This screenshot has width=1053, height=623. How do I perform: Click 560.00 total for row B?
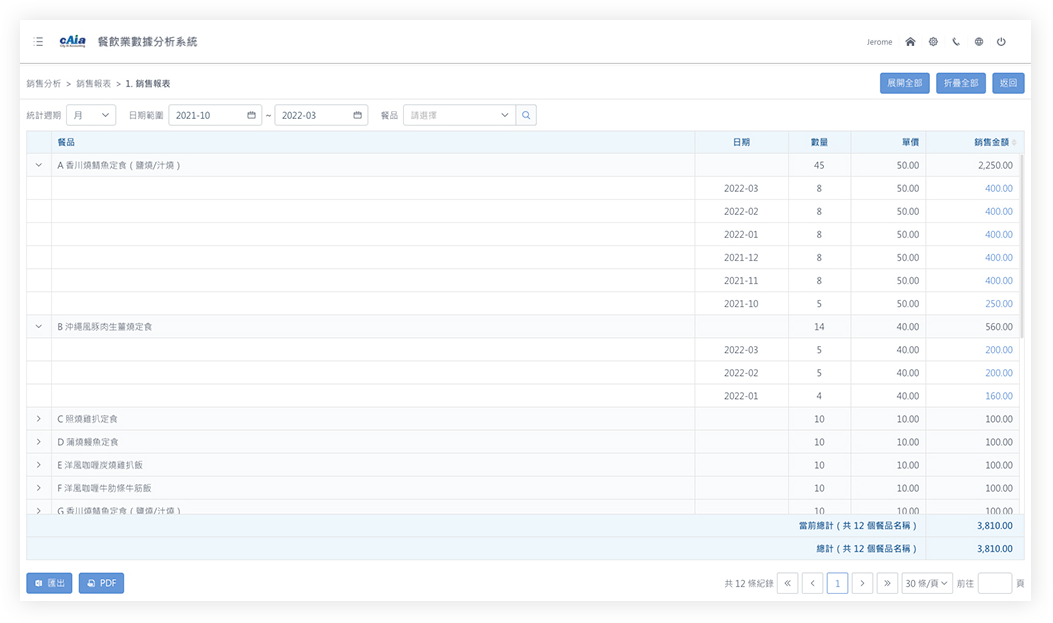pyautogui.click(x=999, y=327)
